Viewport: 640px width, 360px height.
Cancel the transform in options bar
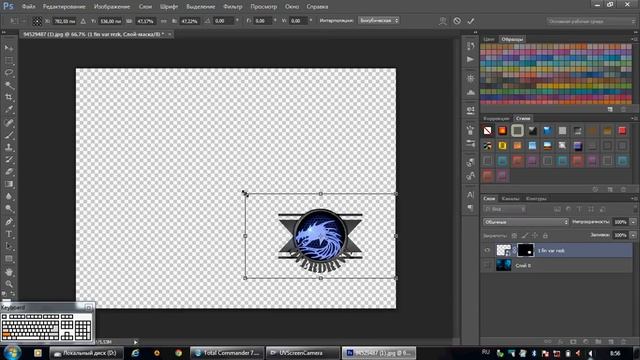coord(457,21)
